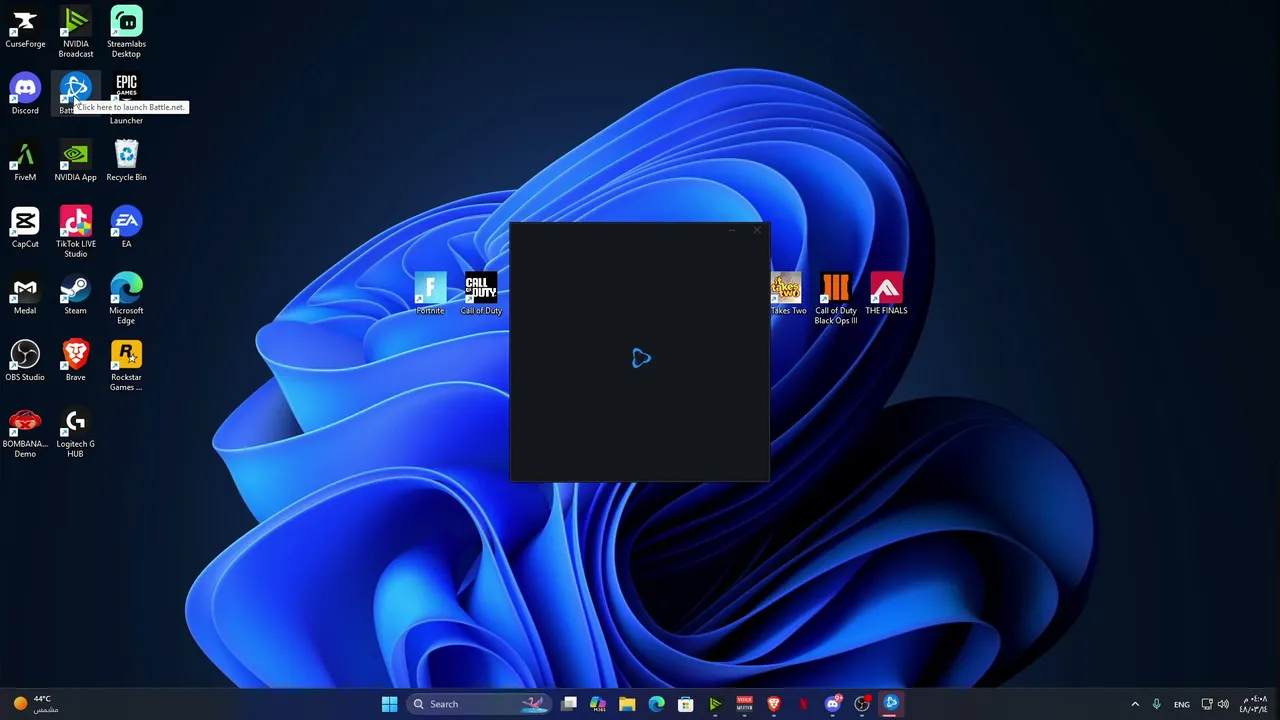The width and height of the screenshot is (1280, 720).
Task: Select the Discord desktop icon
Action: coord(25,94)
